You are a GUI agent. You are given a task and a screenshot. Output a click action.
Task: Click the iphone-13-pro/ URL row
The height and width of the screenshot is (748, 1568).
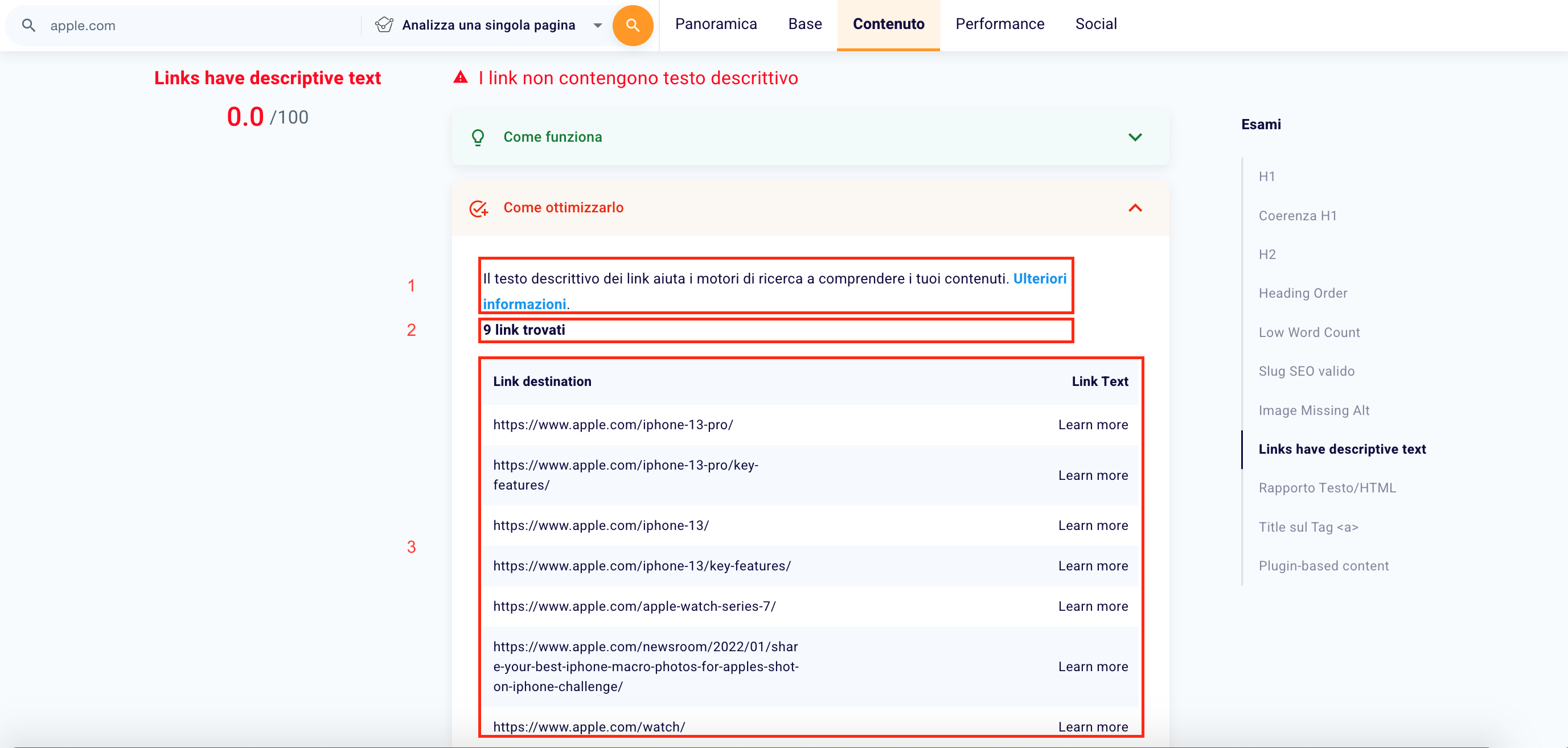click(x=613, y=425)
